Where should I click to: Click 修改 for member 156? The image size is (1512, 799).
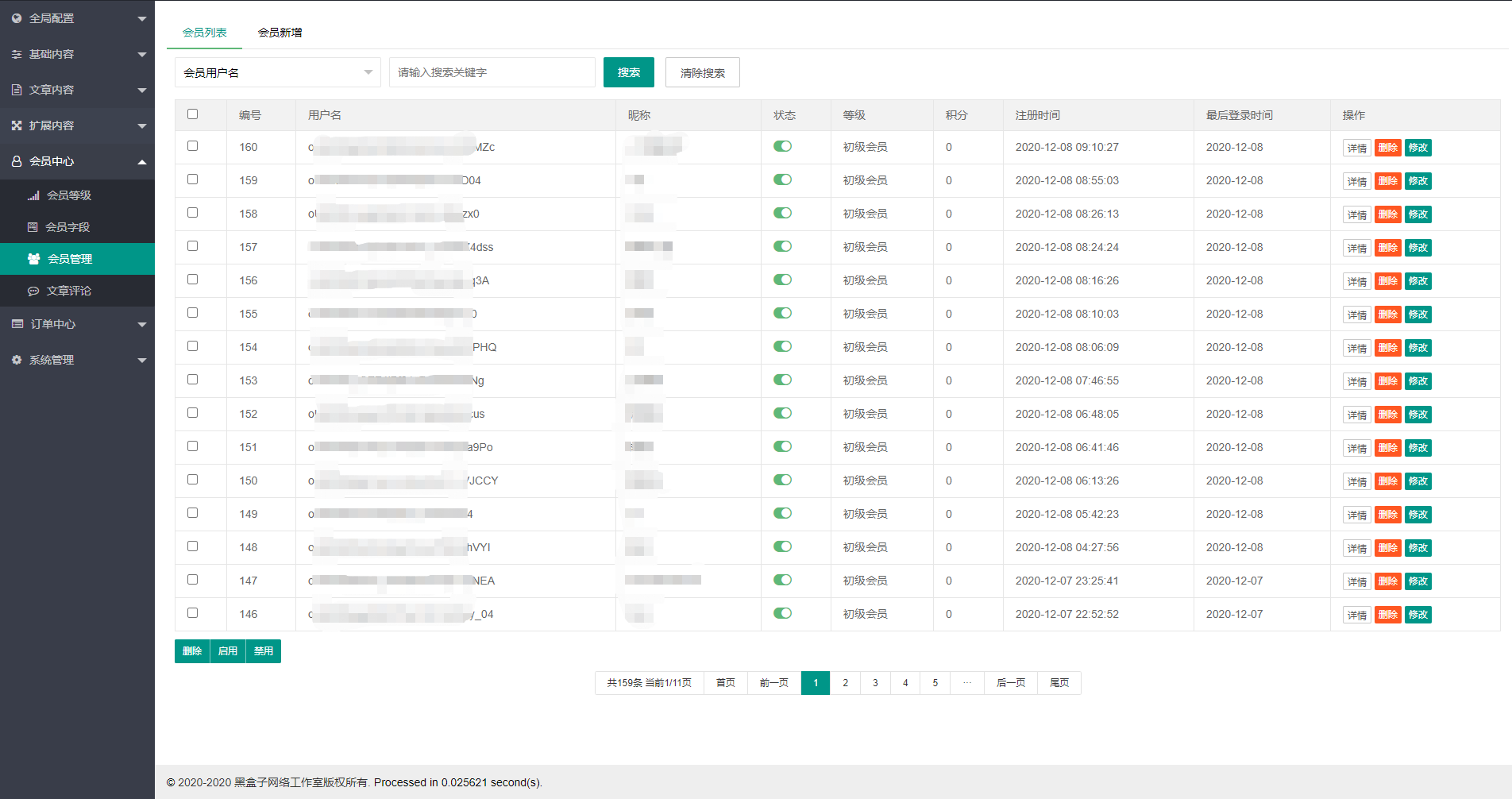click(1418, 281)
